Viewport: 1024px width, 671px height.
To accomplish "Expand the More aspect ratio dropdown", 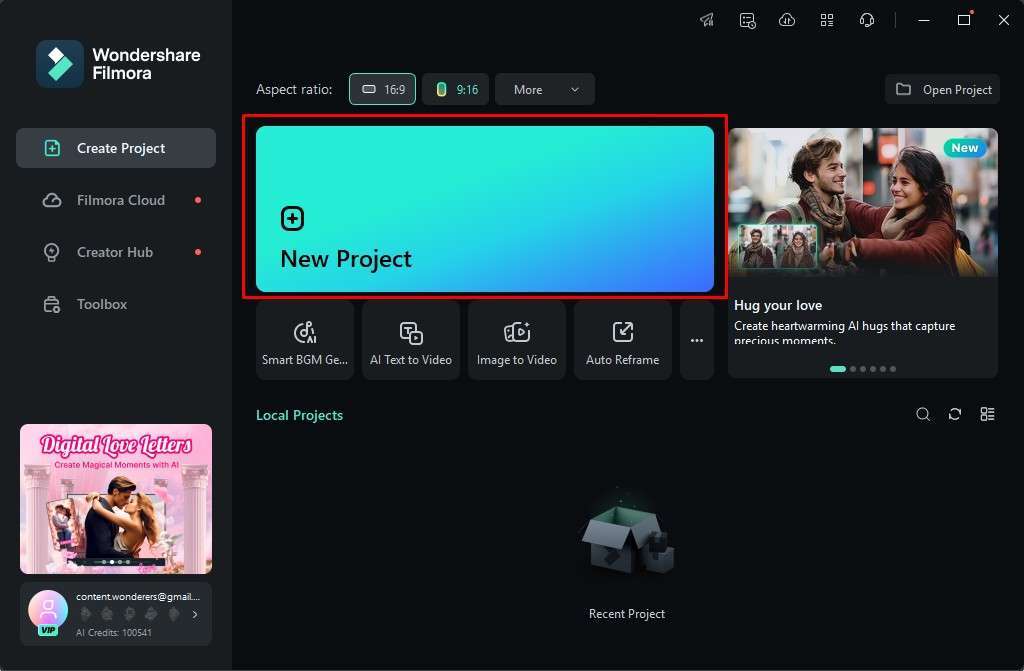I will pos(545,90).
